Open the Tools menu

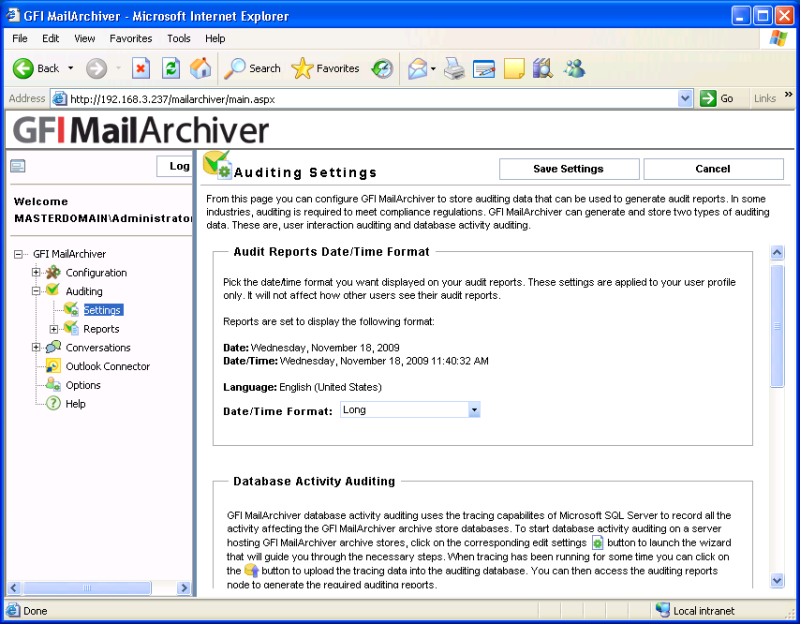click(179, 38)
